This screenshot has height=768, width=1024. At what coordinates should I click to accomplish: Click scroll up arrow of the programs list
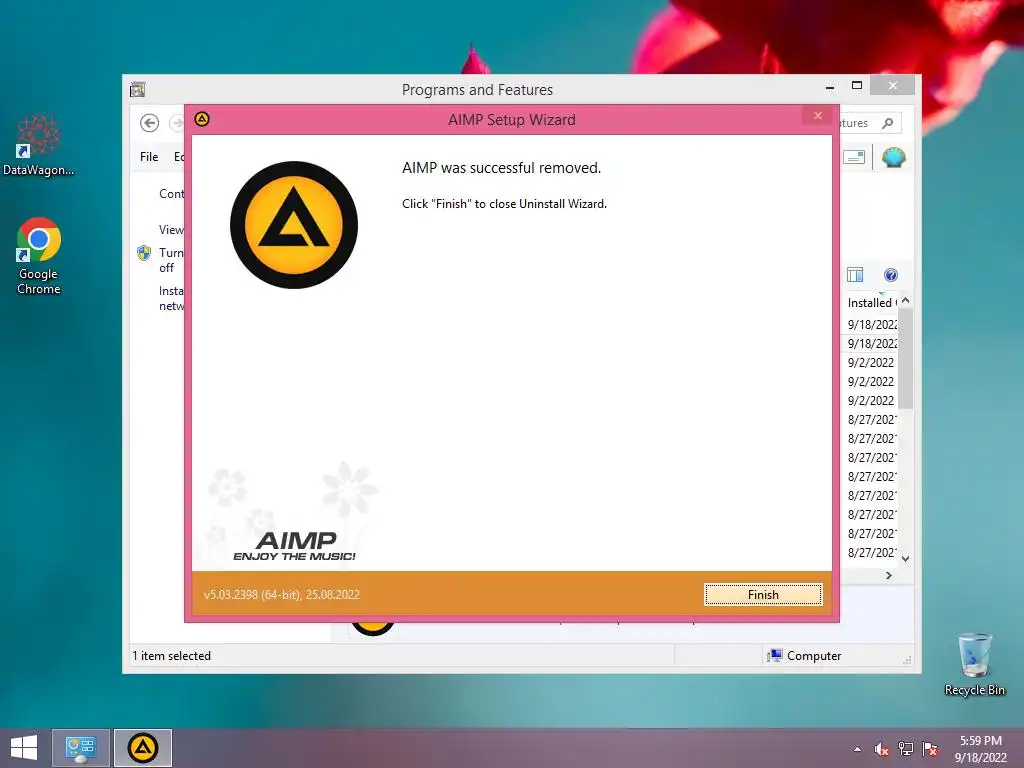tap(905, 300)
